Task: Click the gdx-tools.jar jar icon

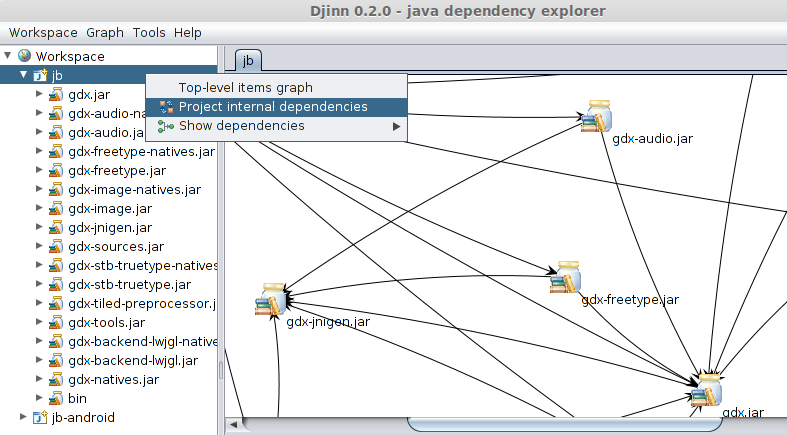Action: pyautogui.click(x=56, y=323)
